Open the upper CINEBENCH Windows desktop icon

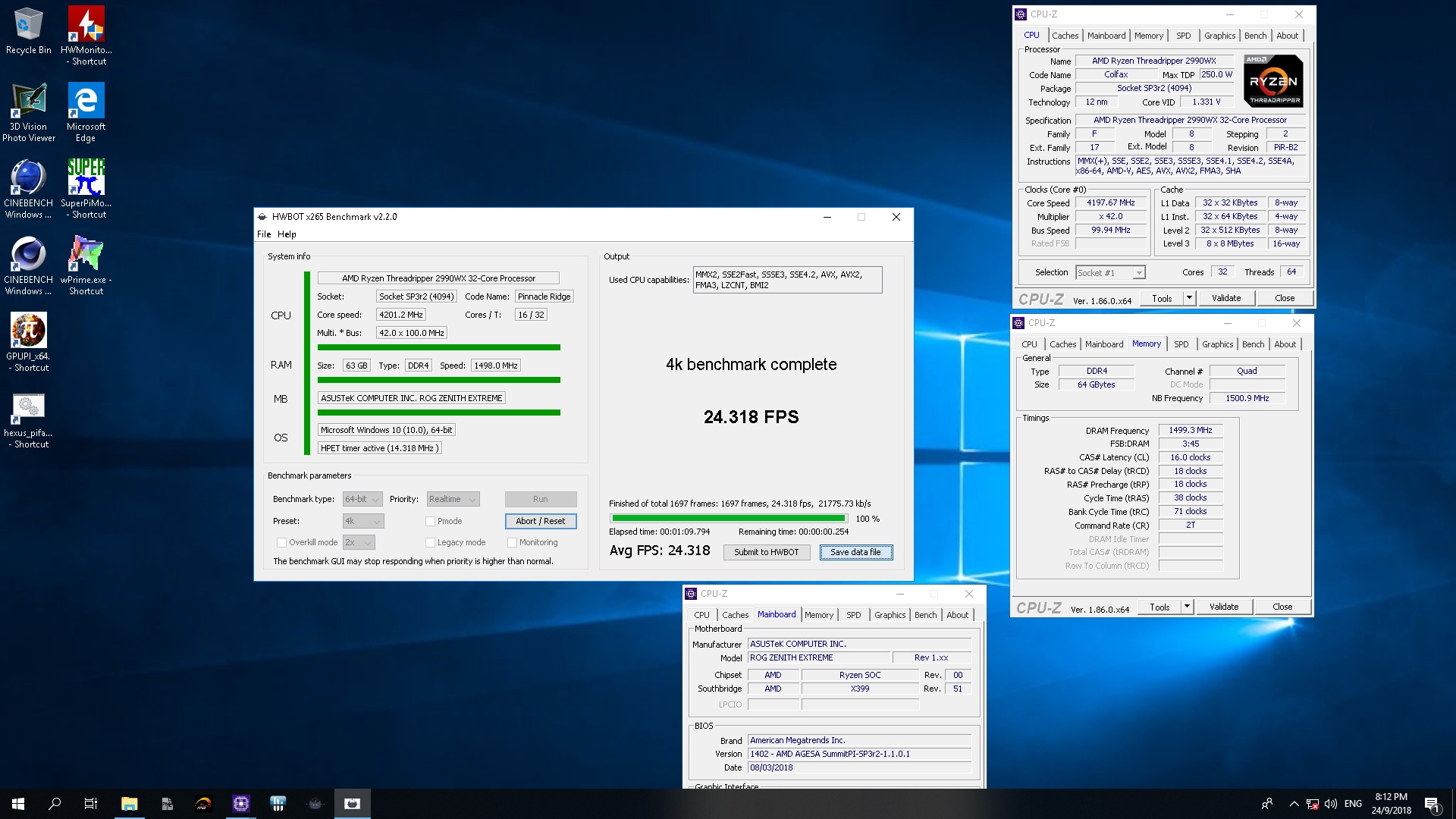click(x=28, y=188)
